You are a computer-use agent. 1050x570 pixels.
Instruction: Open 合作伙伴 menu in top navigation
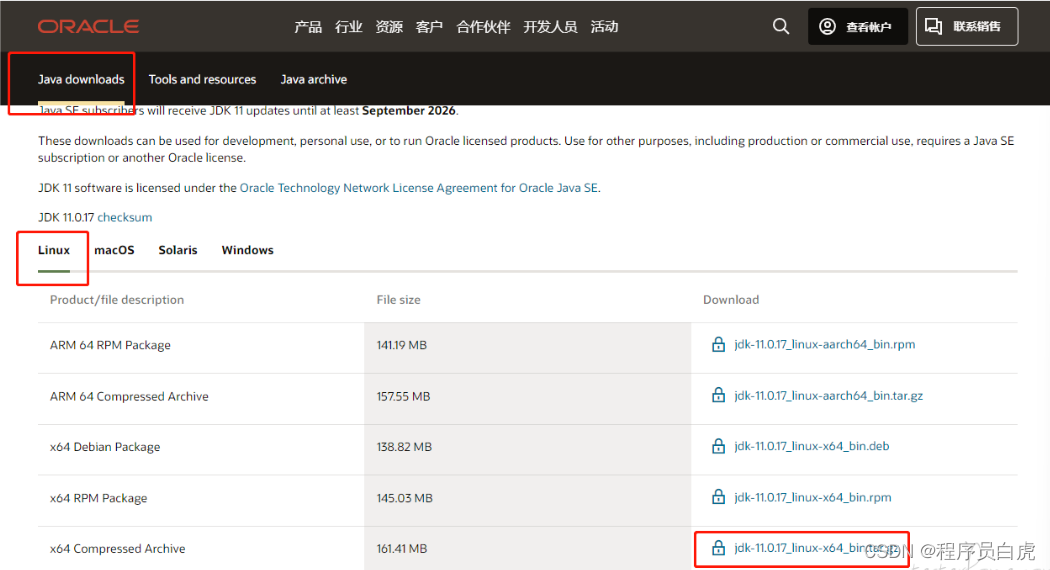pyautogui.click(x=483, y=27)
